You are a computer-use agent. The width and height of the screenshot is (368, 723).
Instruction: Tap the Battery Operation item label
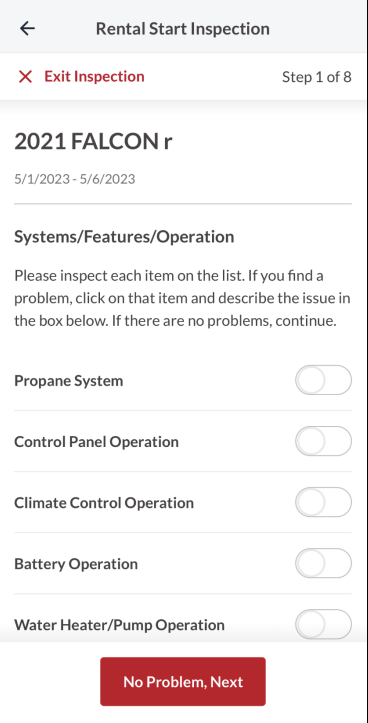[76, 563]
